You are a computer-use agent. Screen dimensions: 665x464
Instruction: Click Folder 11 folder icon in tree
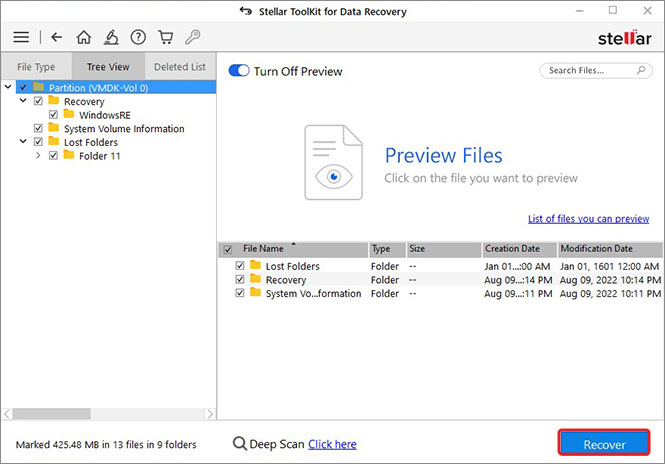[x=69, y=155]
